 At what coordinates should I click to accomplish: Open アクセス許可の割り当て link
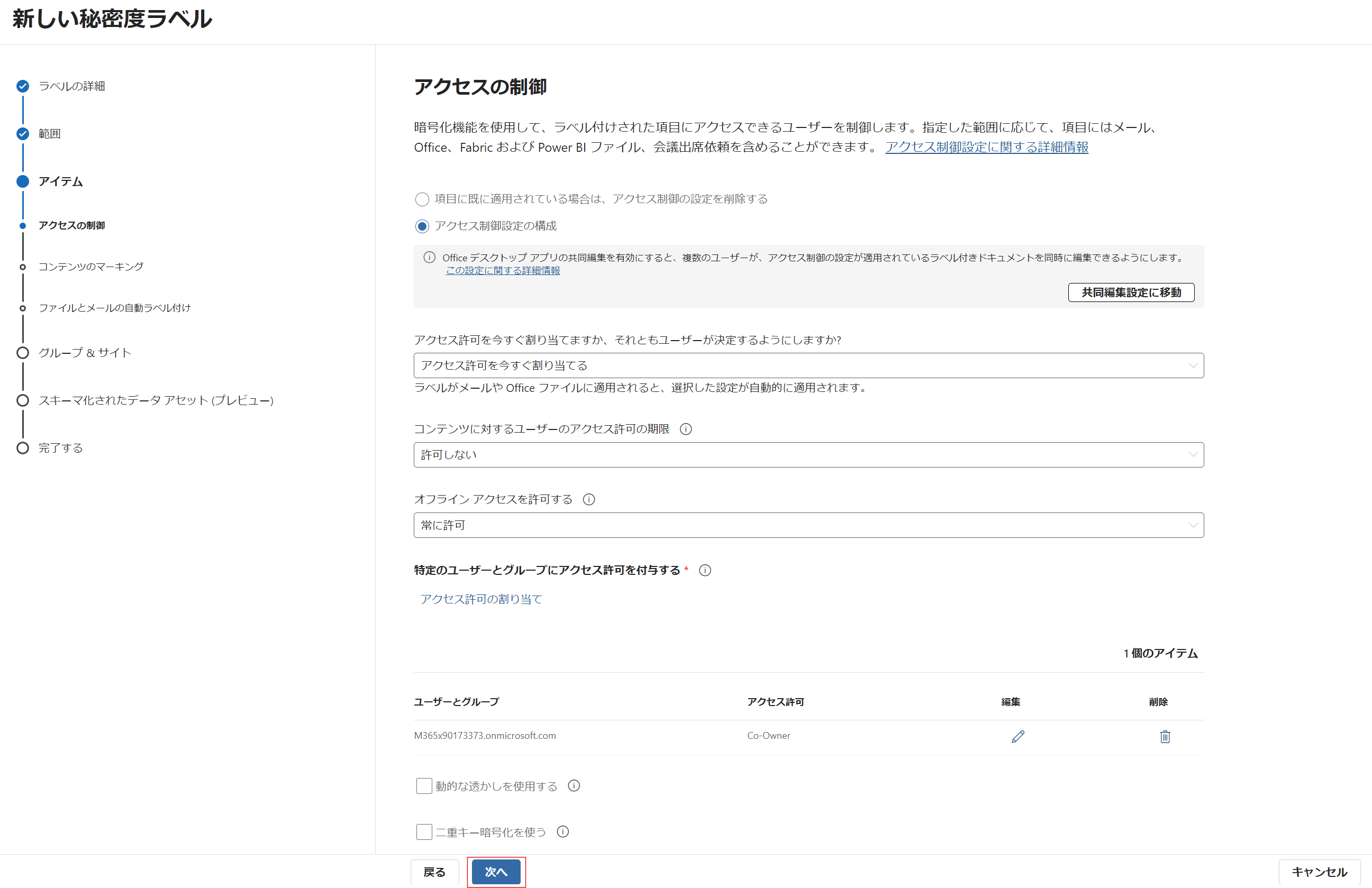481,599
